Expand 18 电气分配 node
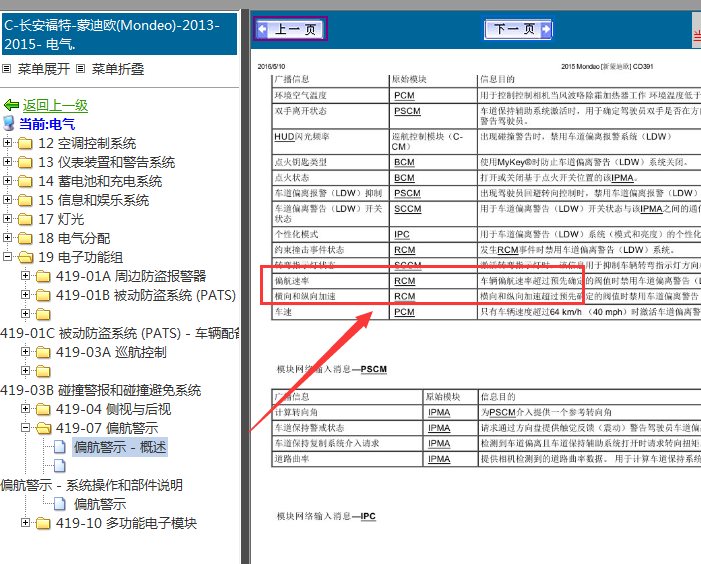This screenshot has width=701, height=564. pos(7,238)
